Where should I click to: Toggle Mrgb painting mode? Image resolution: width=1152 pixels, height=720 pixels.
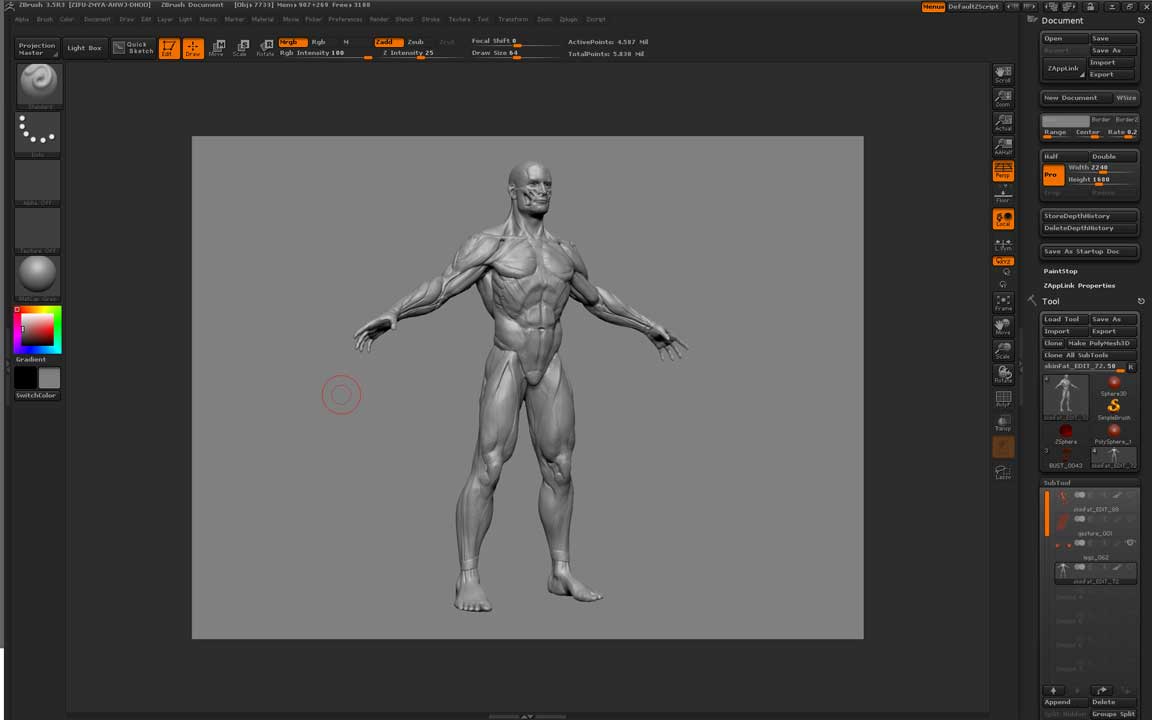(292, 43)
